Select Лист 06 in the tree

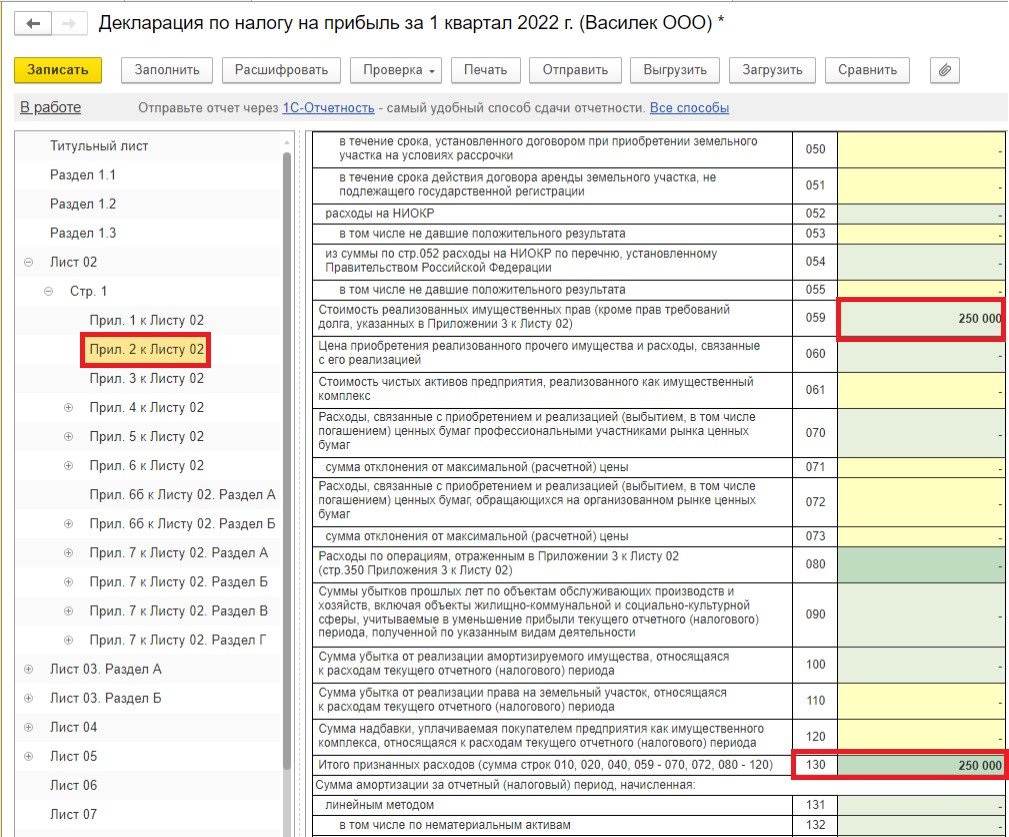click(73, 785)
